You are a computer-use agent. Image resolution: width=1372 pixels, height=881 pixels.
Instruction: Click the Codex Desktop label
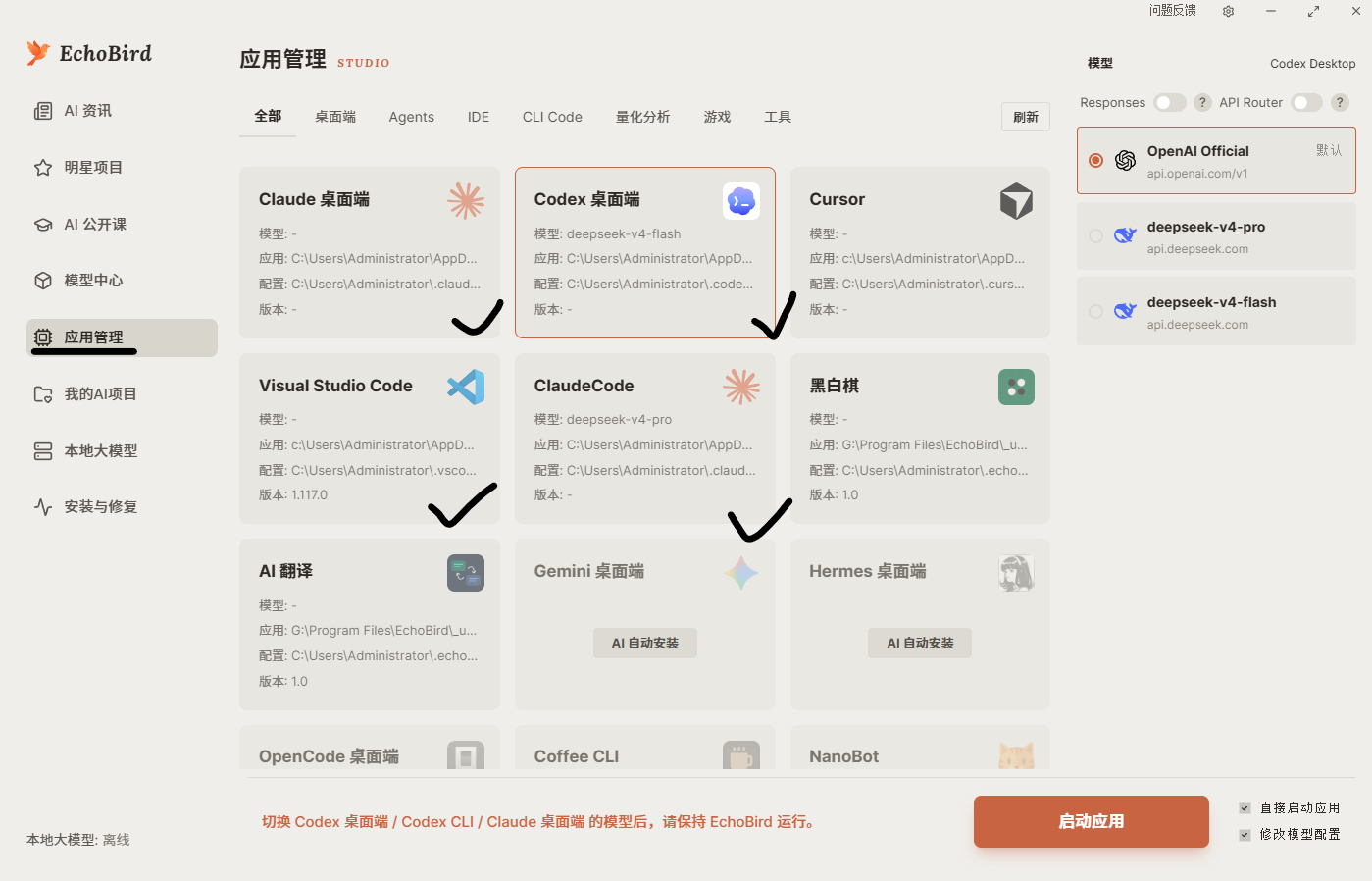click(x=1312, y=64)
